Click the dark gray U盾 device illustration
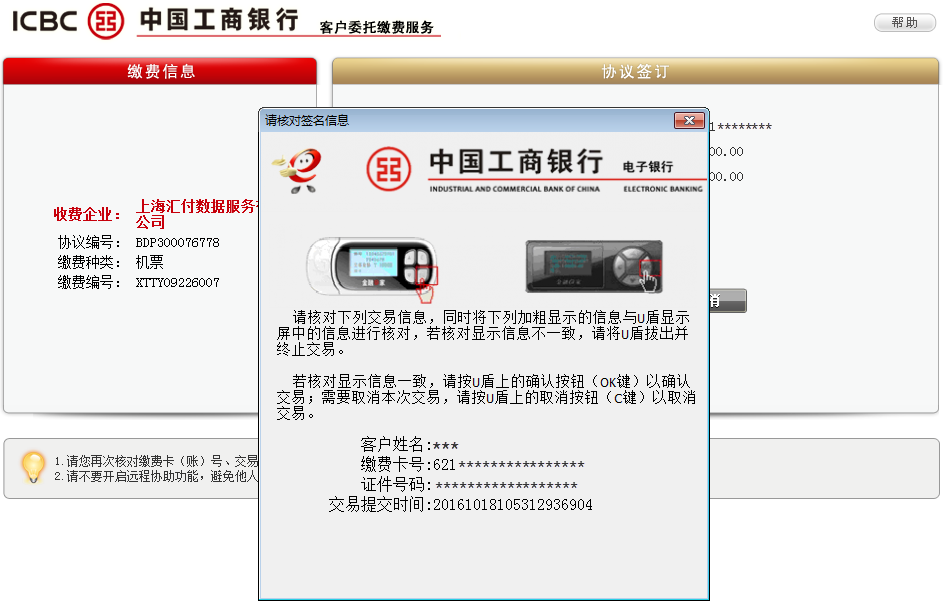Screen dimensions: 943x605 click(x=594, y=266)
